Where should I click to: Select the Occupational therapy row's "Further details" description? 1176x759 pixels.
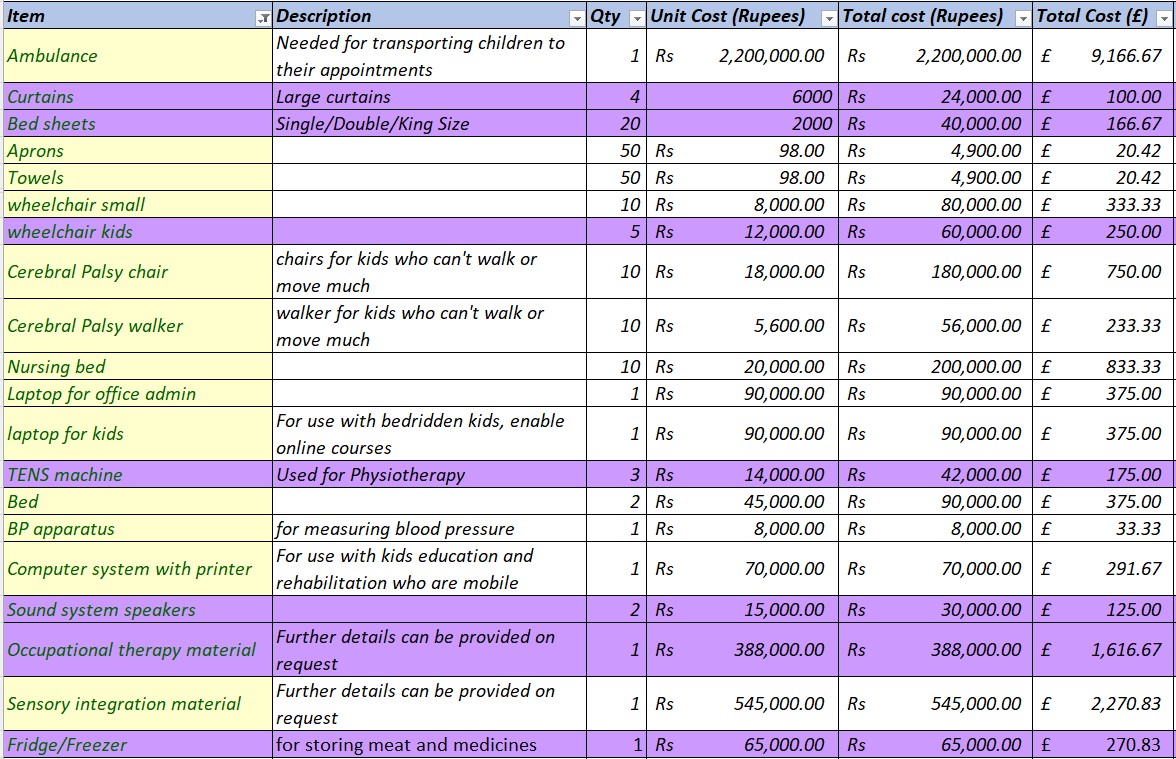pyautogui.click(x=429, y=650)
